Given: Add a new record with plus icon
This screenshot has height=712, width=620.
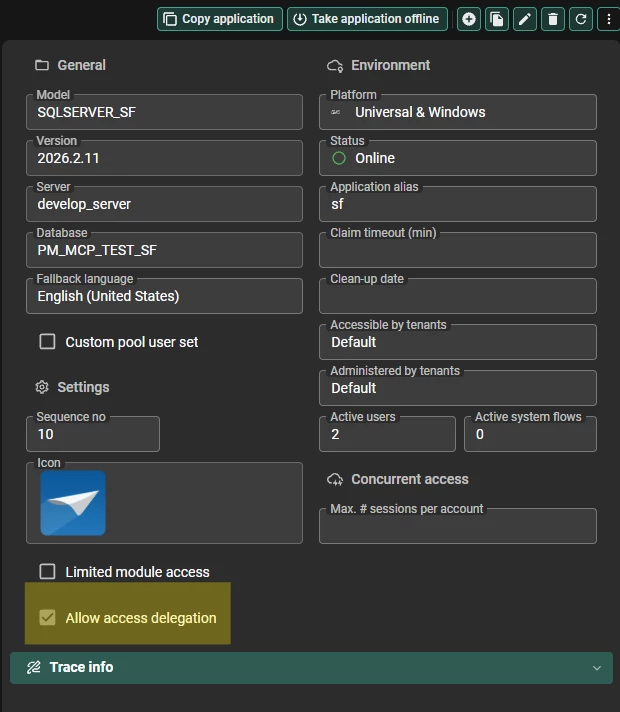Looking at the screenshot, I should click(x=469, y=19).
